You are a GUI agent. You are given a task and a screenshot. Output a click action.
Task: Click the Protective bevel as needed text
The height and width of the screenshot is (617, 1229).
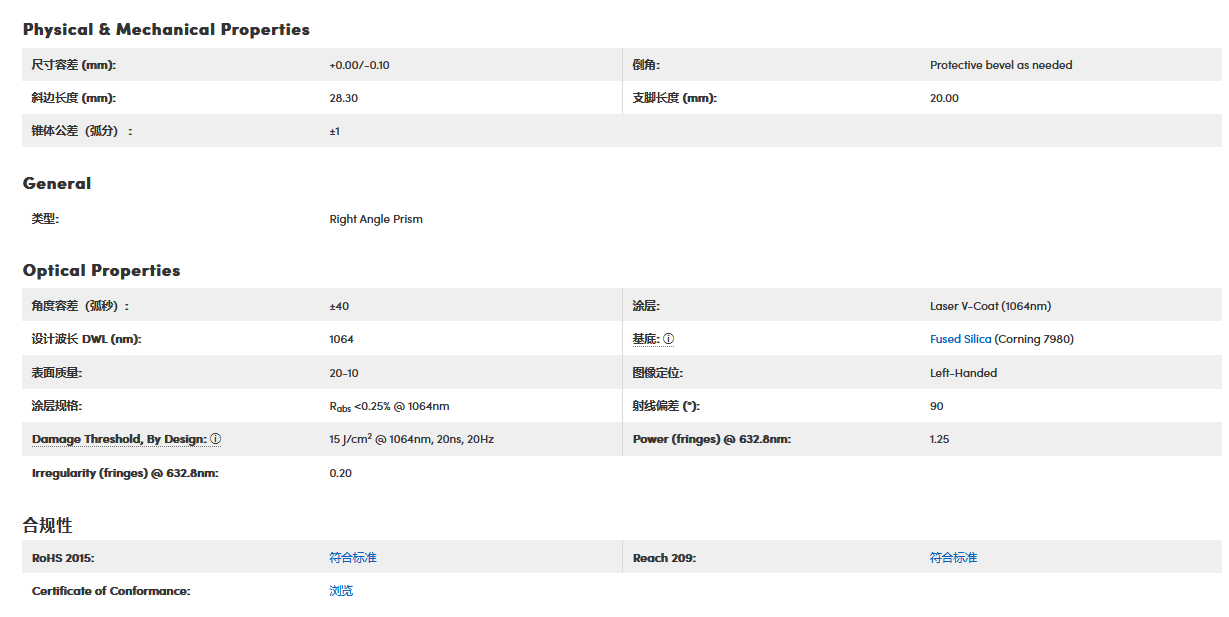click(1000, 65)
